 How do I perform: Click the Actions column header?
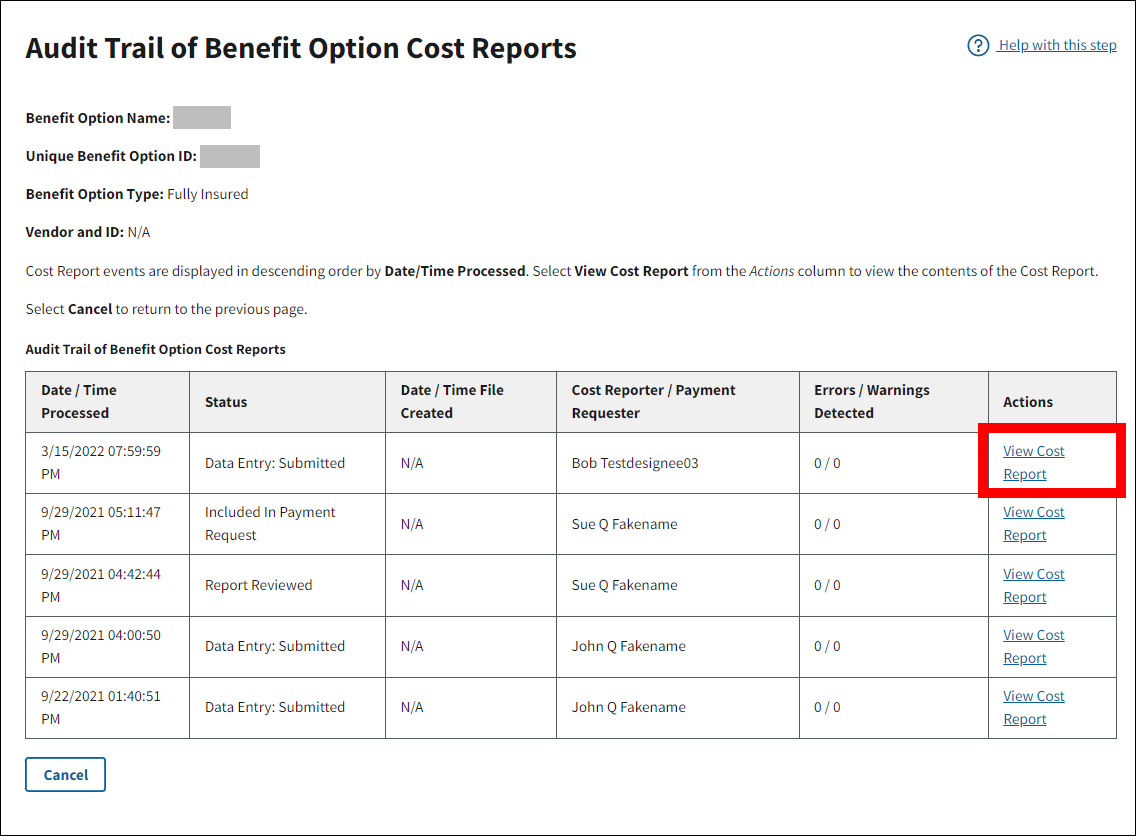1027,402
